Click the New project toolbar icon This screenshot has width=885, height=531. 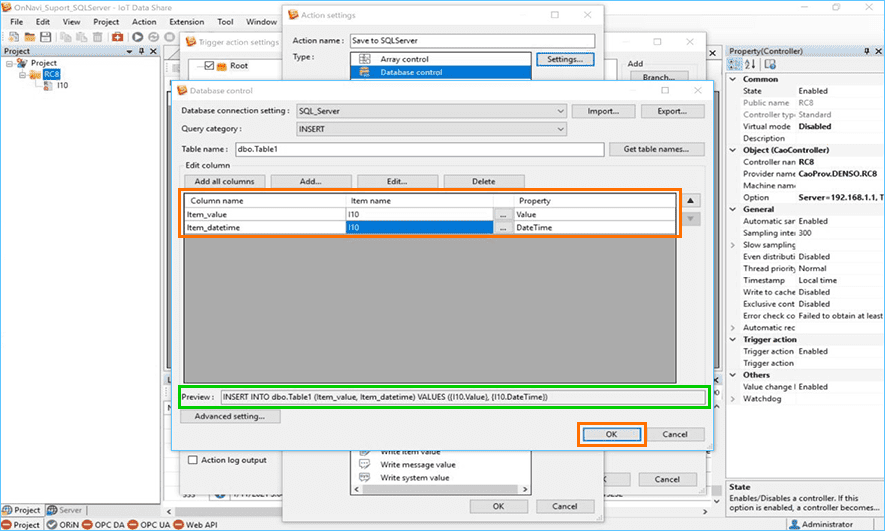14,37
